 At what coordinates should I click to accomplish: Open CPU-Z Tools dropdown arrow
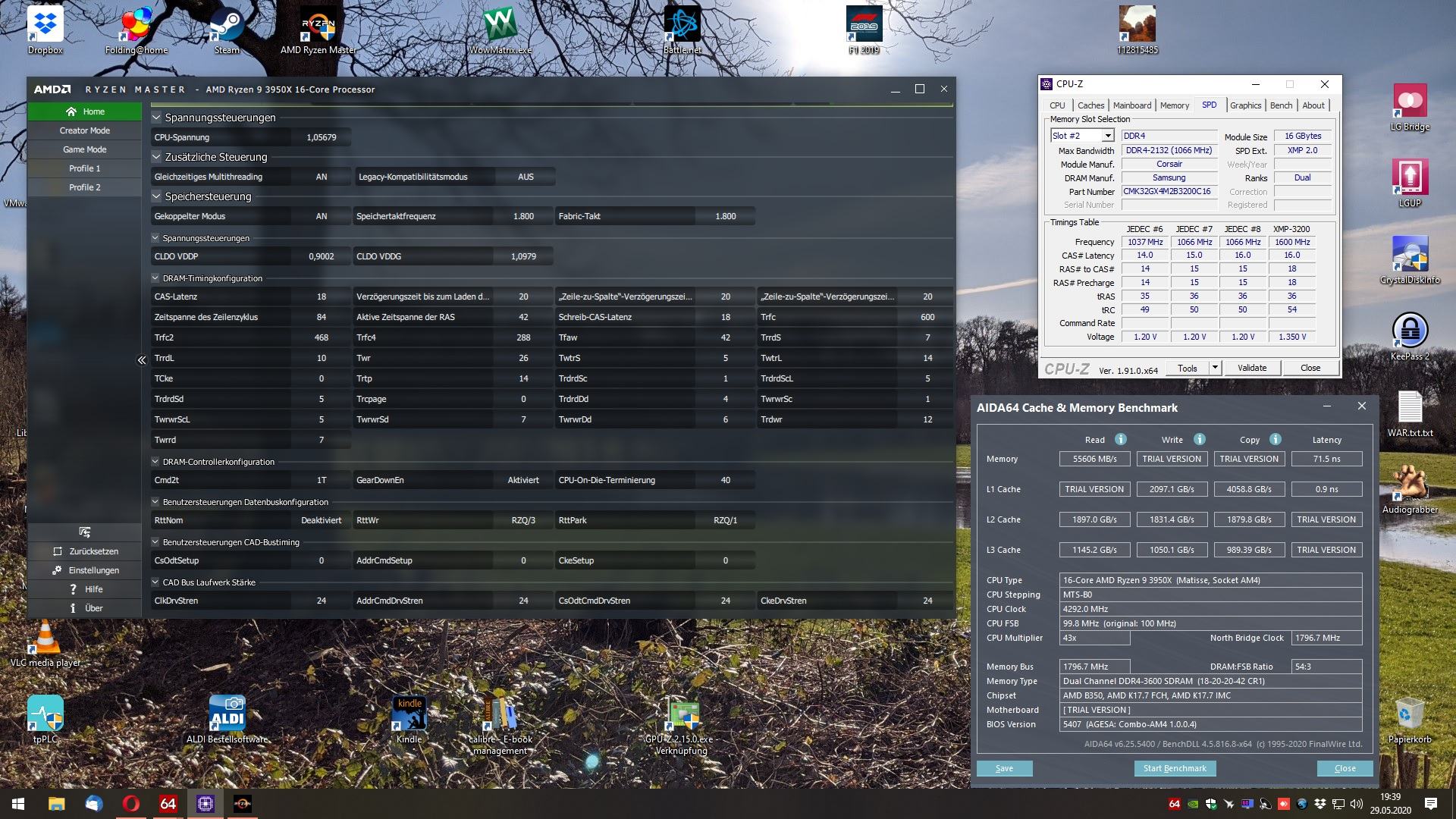click(x=1214, y=368)
